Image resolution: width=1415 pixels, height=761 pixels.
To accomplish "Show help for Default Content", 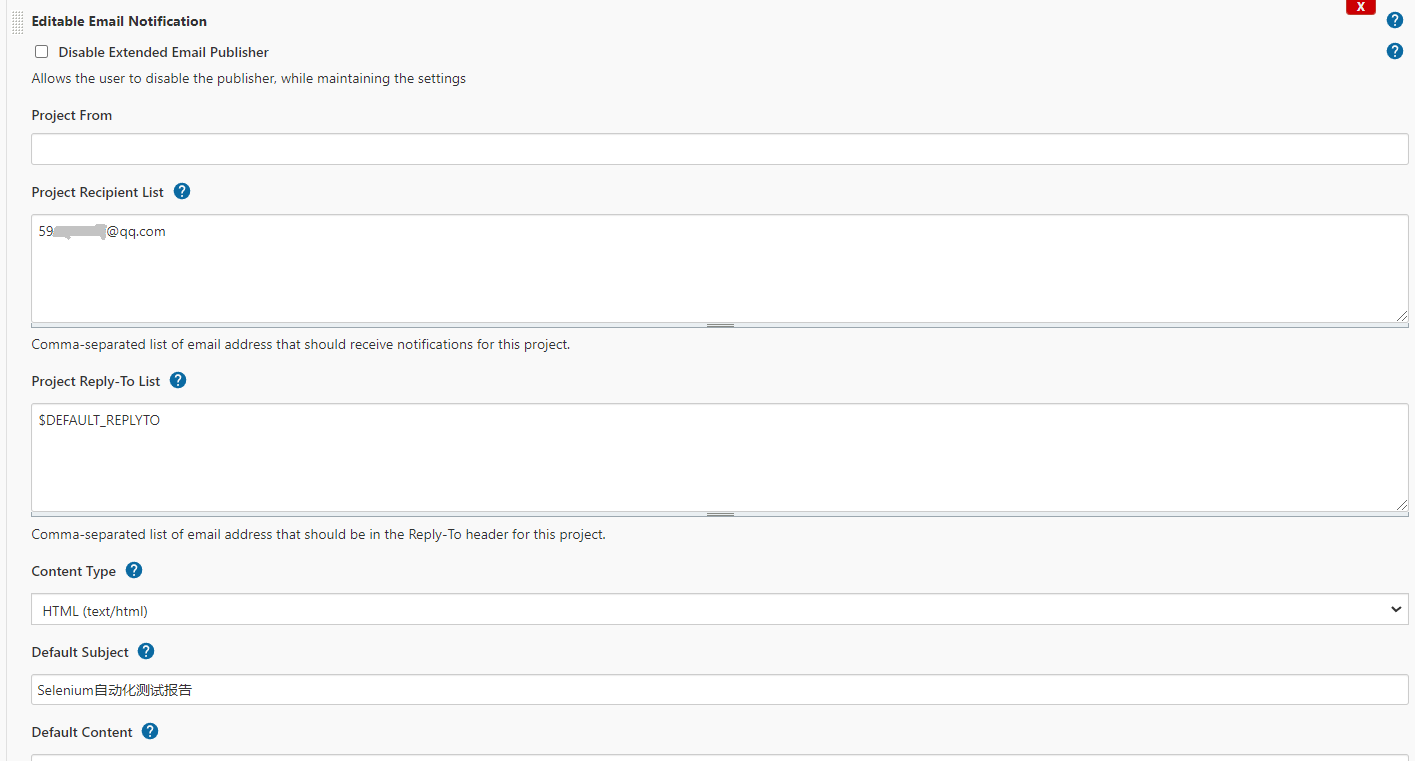I will pyautogui.click(x=150, y=731).
